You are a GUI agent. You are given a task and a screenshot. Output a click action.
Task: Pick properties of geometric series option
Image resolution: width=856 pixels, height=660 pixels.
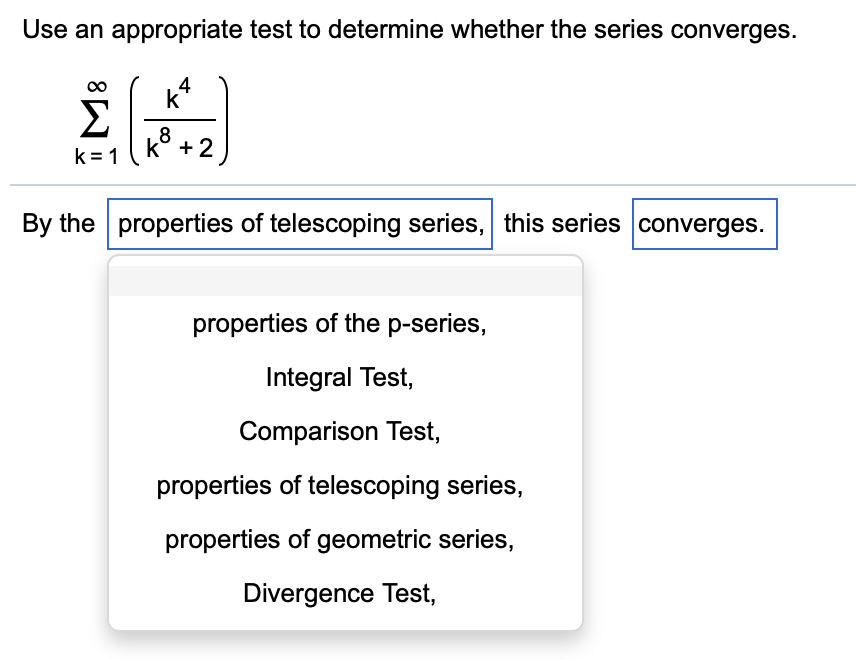click(x=339, y=539)
